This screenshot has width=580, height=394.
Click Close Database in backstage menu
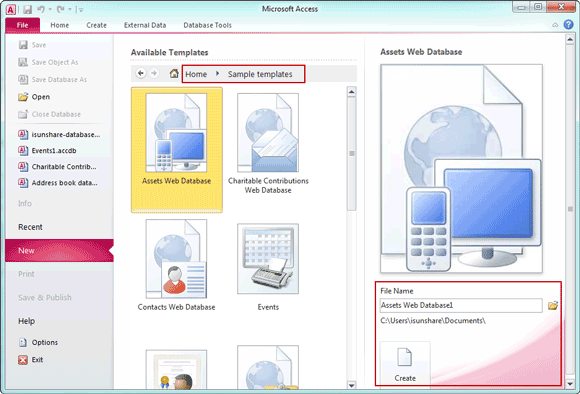click(x=50, y=114)
